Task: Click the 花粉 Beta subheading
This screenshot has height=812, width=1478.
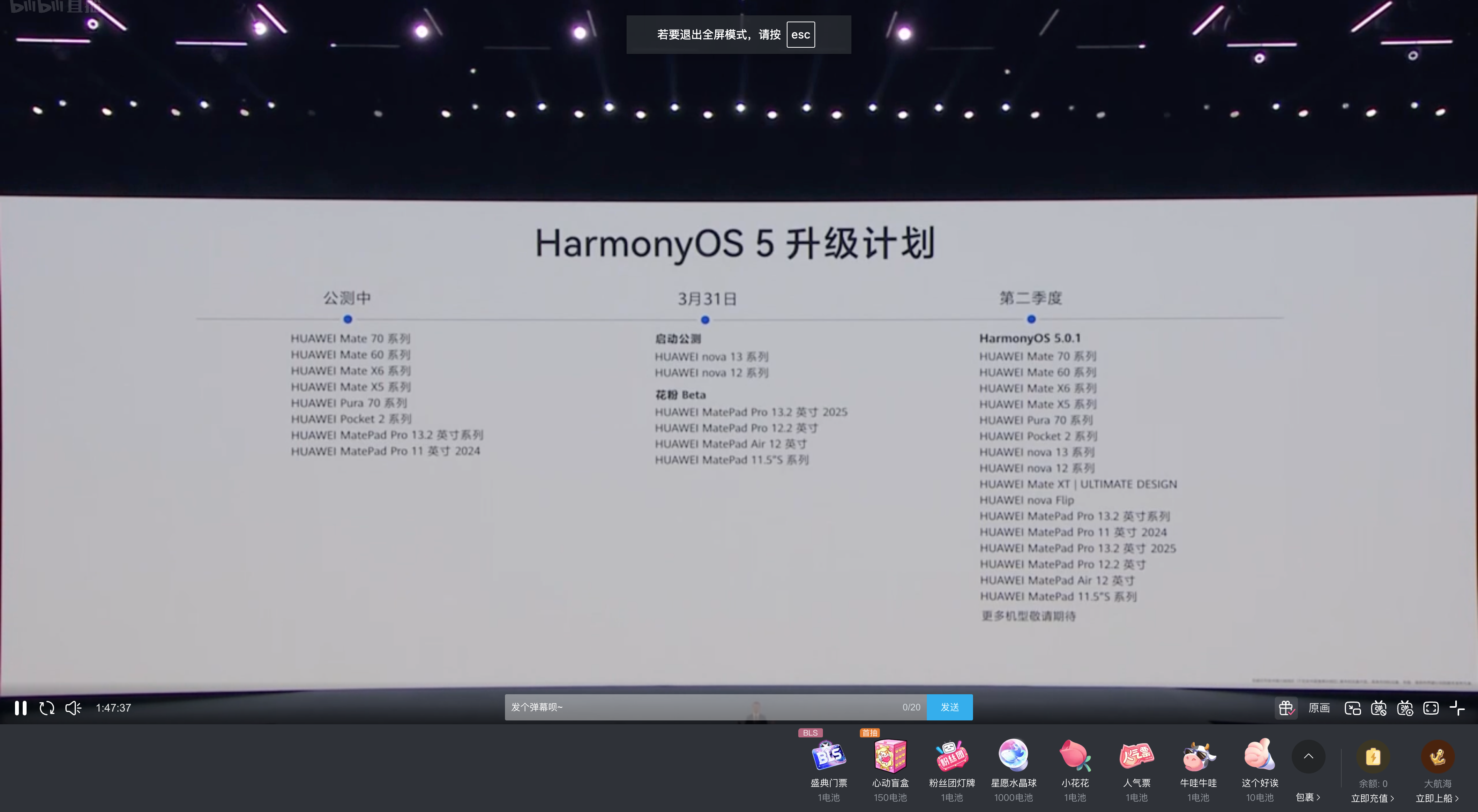Action: [x=680, y=395]
